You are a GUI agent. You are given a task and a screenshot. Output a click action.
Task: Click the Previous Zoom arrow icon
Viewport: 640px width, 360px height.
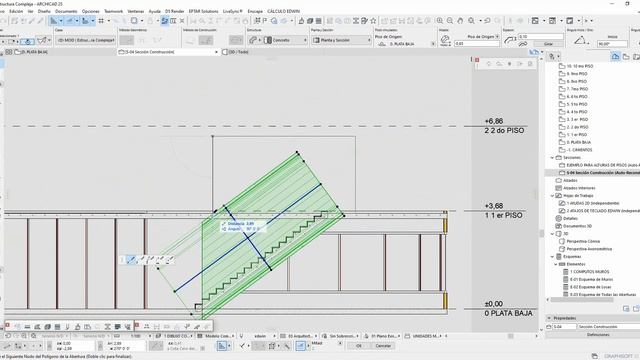click(x=487, y=21)
